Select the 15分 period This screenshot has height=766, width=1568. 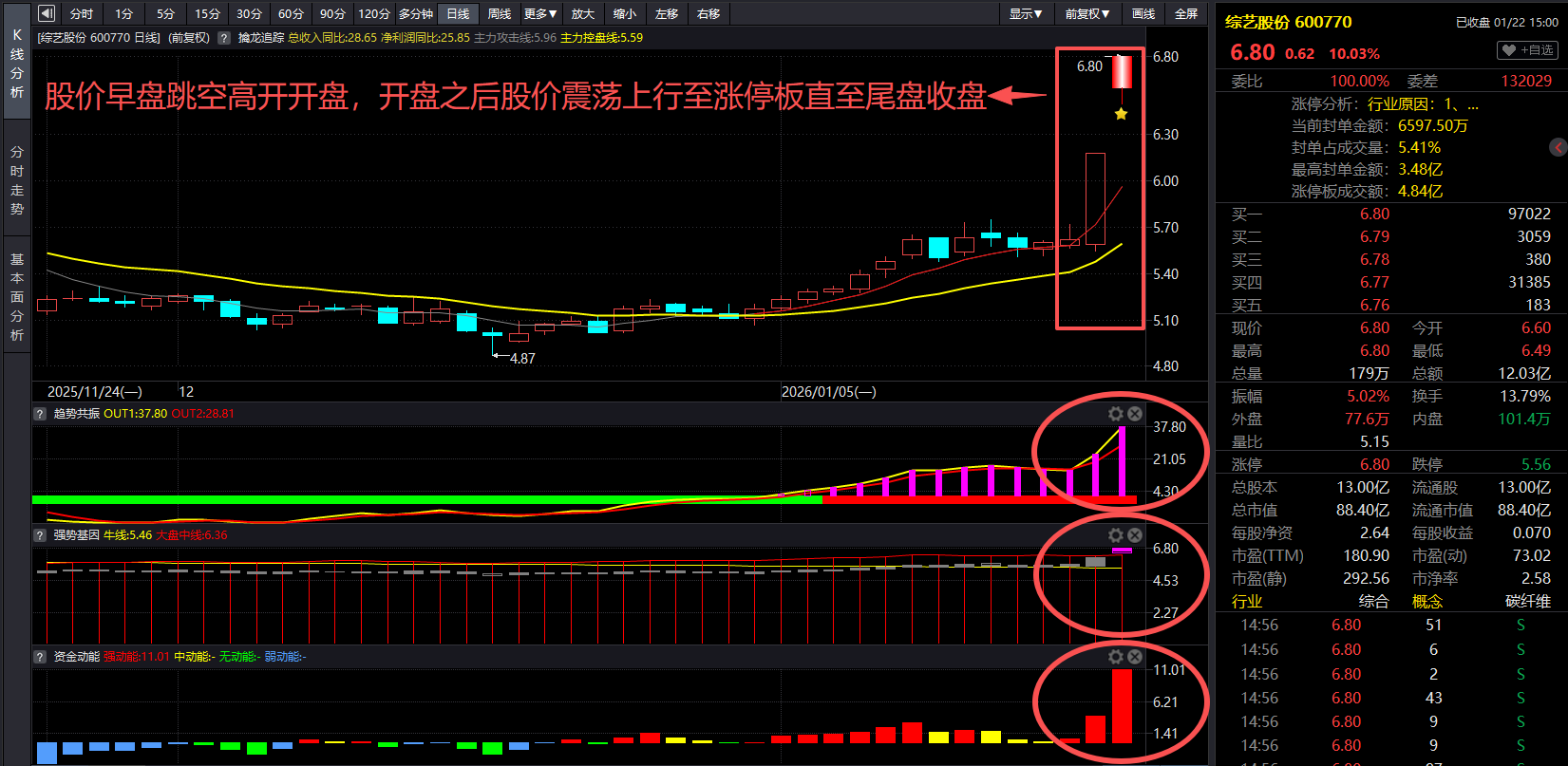tap(207, 13)
